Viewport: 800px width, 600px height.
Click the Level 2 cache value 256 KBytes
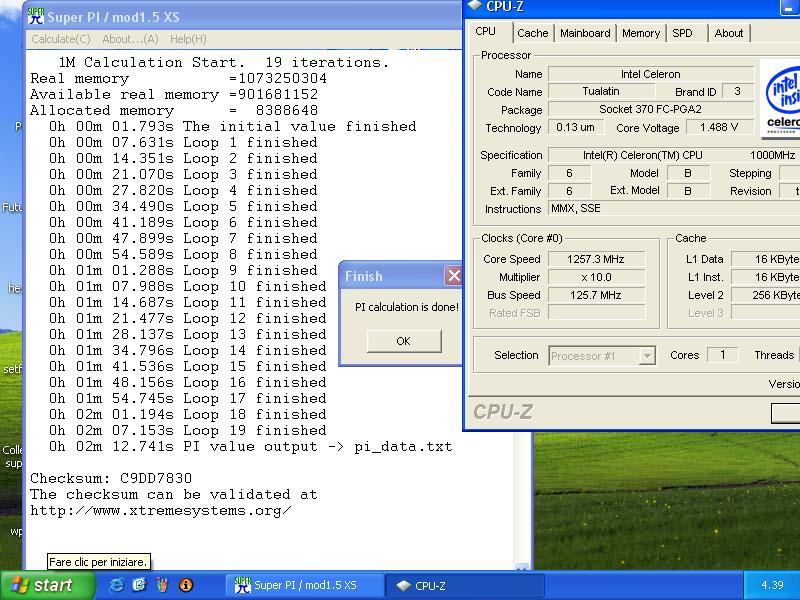coord(766,295)
